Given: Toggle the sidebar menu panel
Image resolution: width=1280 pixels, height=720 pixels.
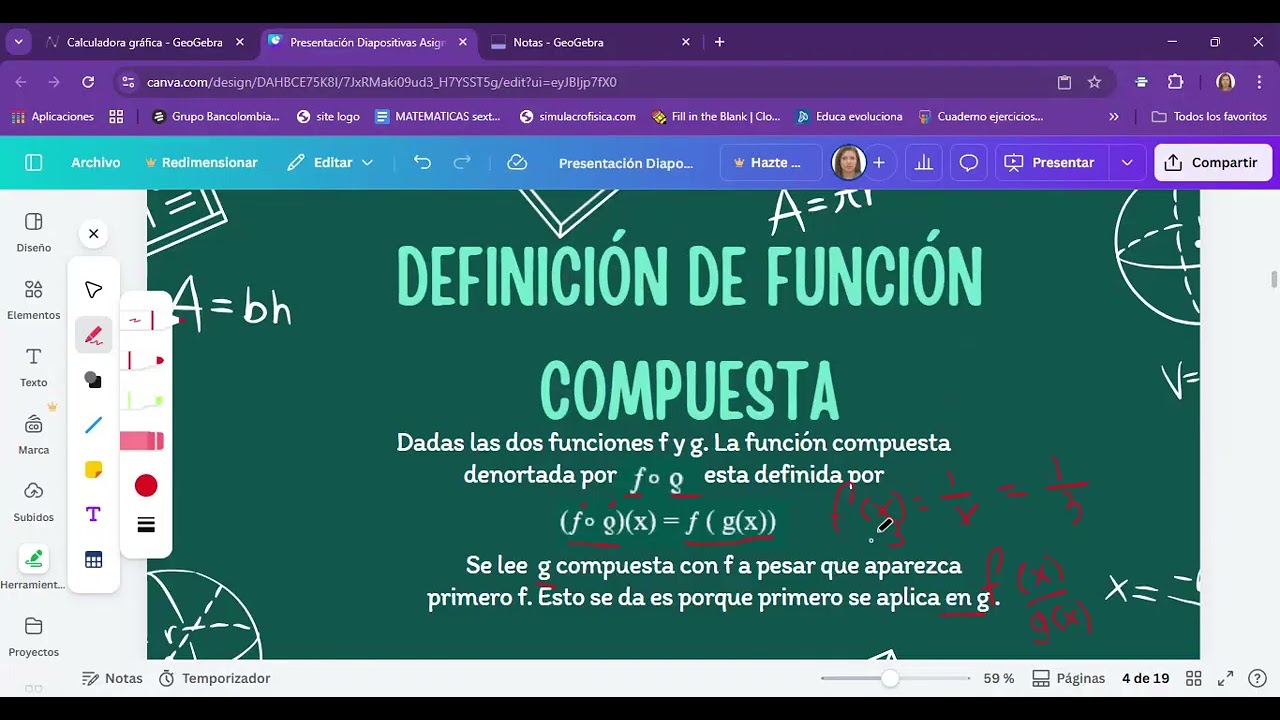Looking at the screenshot, I should [x=33, y=162].
